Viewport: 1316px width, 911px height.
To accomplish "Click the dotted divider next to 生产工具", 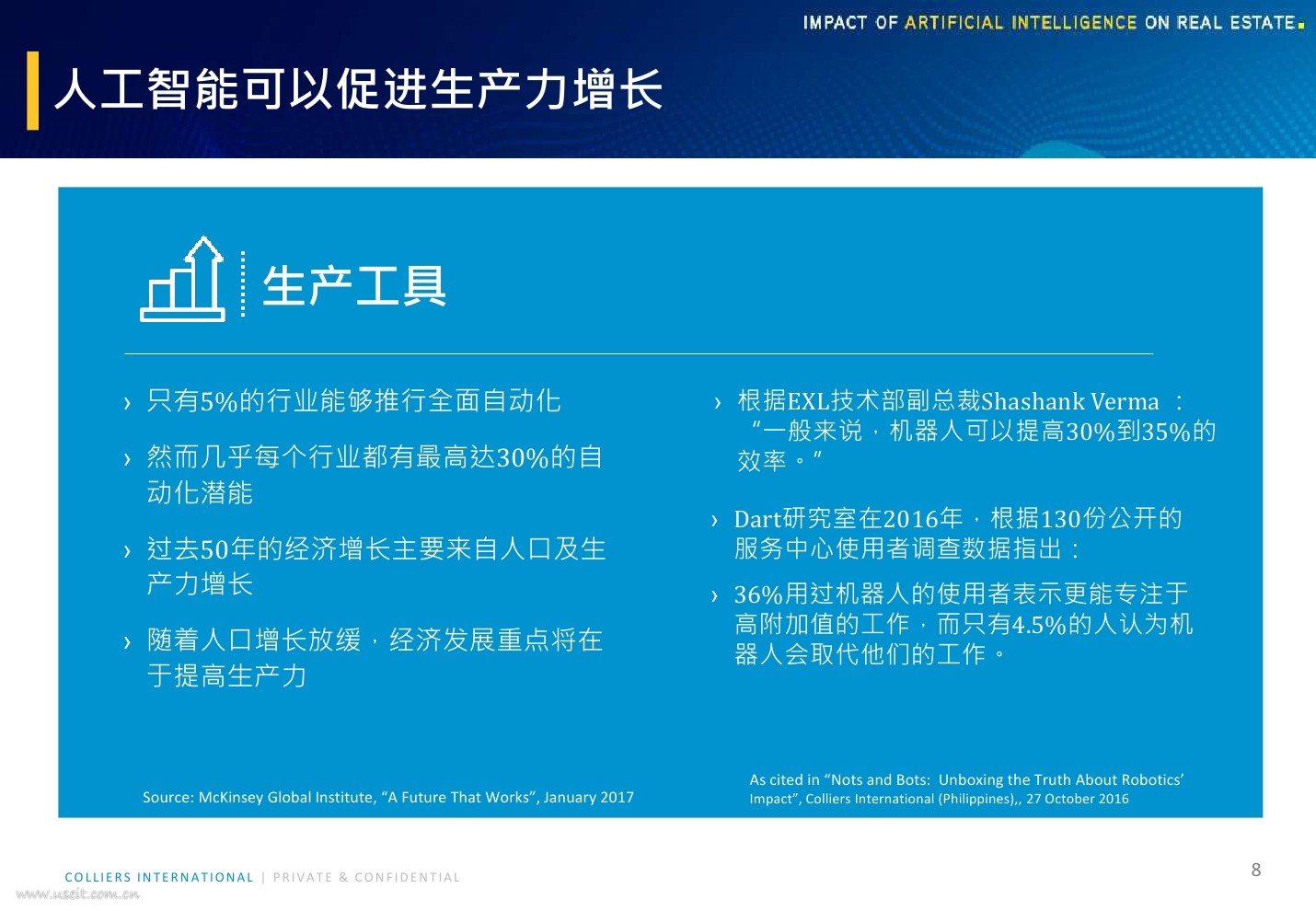I will pos(241,283).
